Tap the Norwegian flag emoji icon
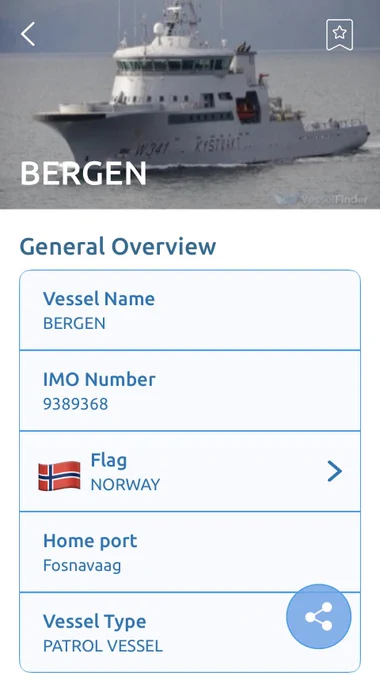The width and height of the screenshot is (380, 680). click(59, 476)
